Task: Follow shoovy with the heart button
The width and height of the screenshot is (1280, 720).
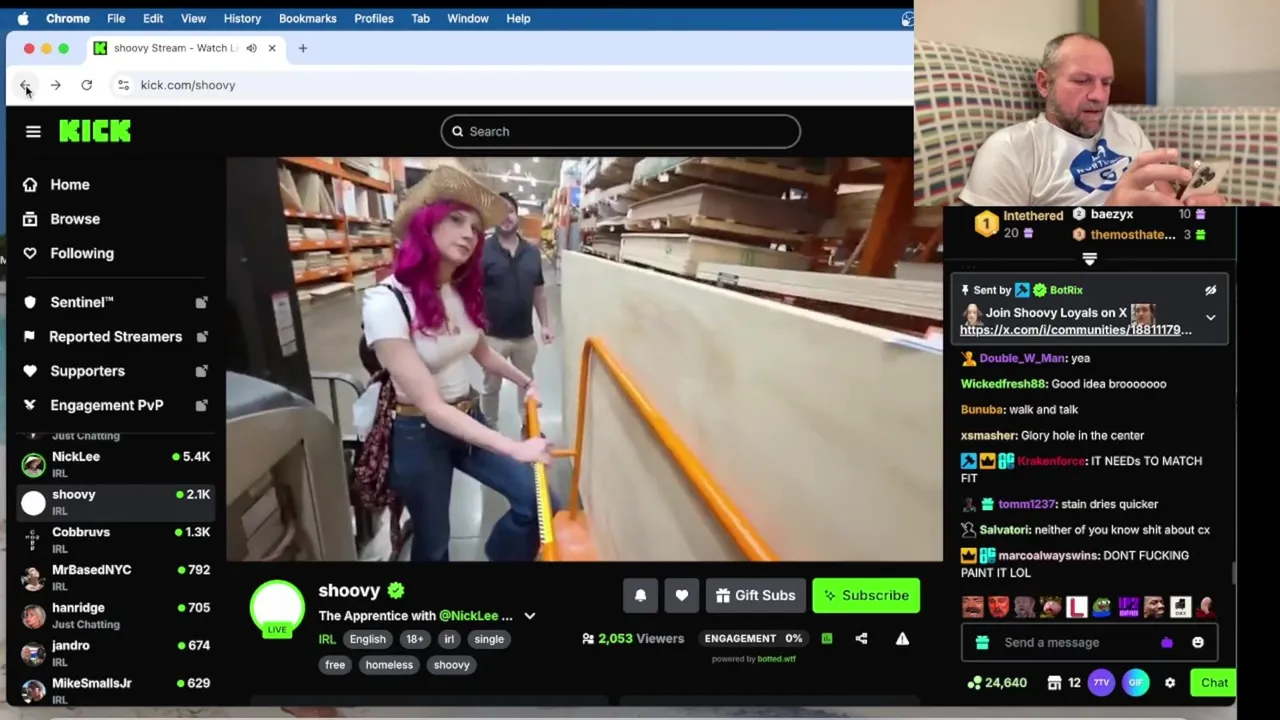Action: pos(682,595)
